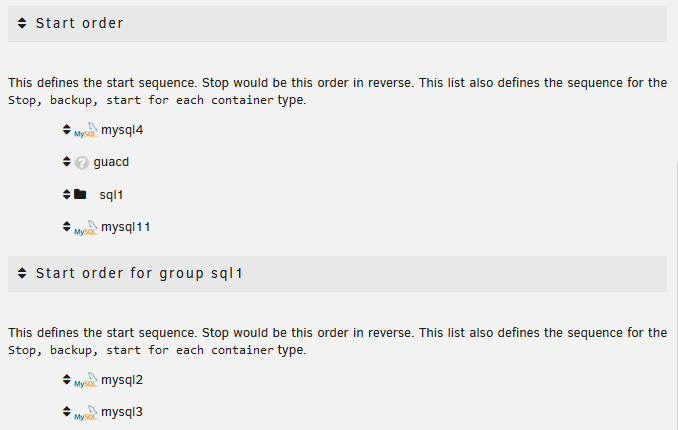This screenshot has width=678, height=430.
Task: Click the sort handle arrows for mysql3
Action: 67,411
